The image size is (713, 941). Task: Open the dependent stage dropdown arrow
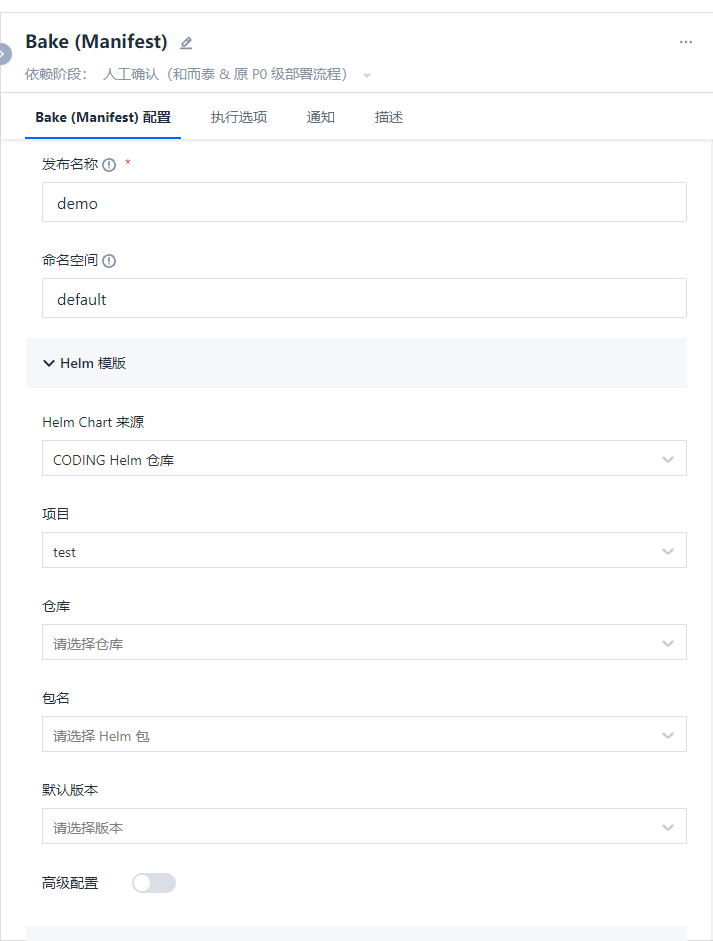point(367,76)
